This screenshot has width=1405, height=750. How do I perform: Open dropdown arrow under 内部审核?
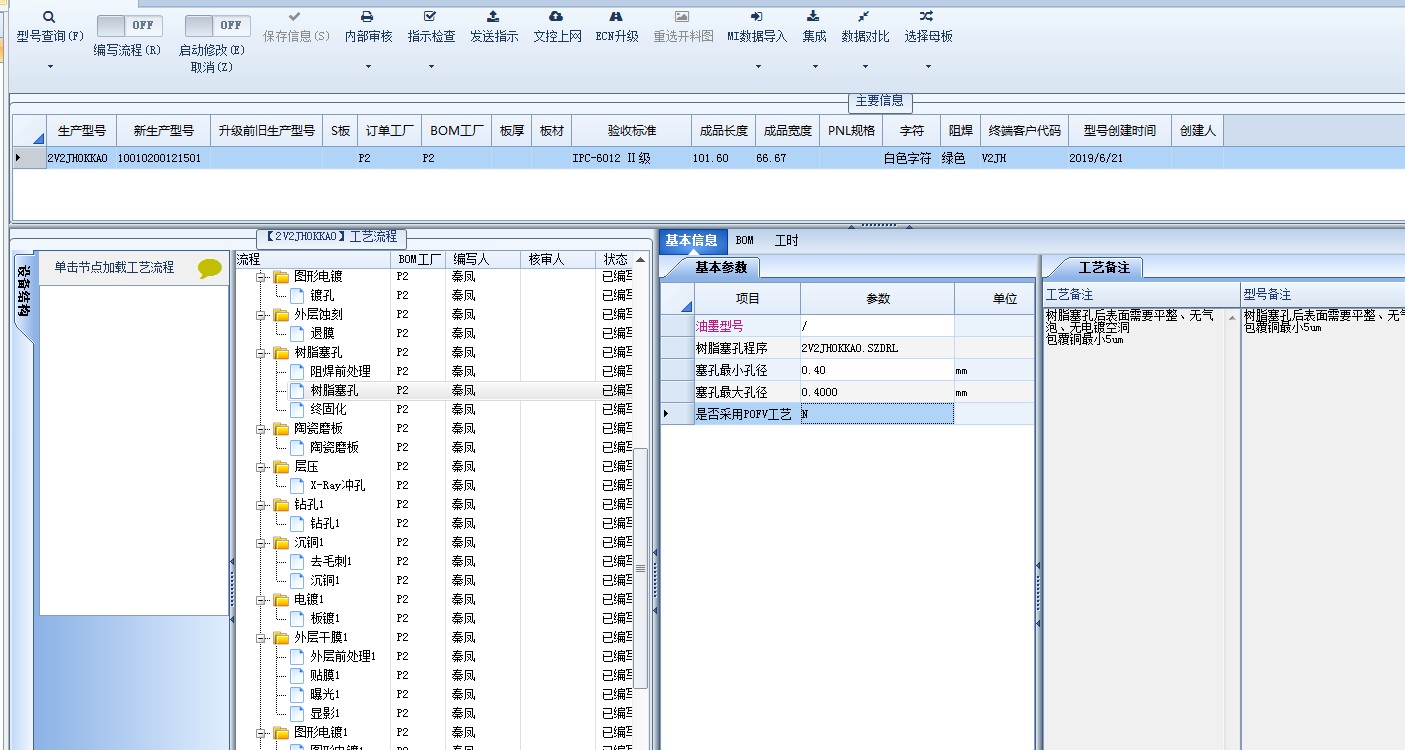(x=368, y=67)
